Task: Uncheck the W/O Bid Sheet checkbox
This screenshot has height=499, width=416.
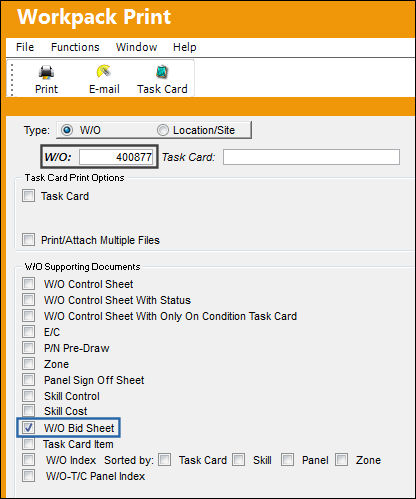Action: point(28,428)
